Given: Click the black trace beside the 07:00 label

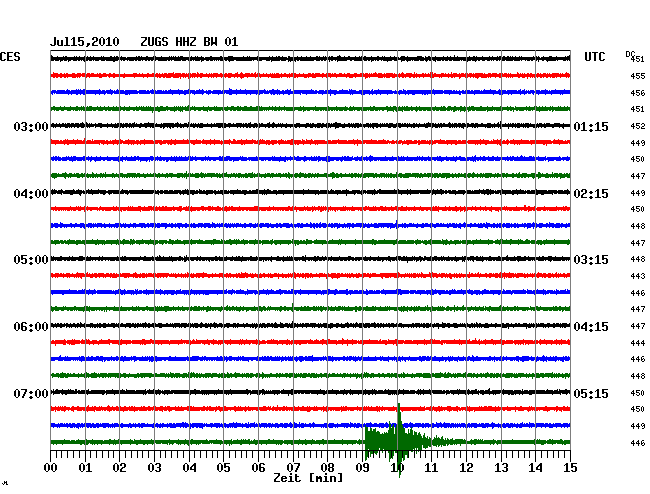Looking at the screenshot, I should (x=310, y=392).
